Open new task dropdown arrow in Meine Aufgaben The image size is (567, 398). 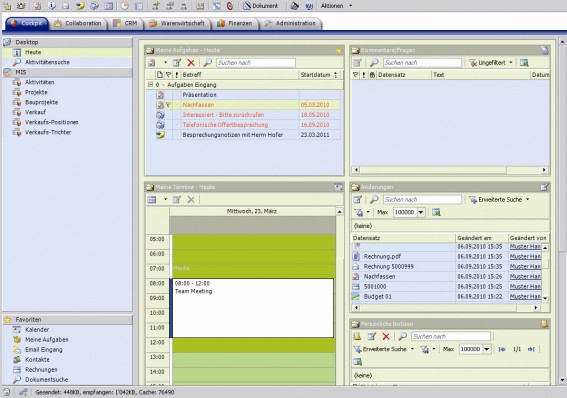[165, 63]
